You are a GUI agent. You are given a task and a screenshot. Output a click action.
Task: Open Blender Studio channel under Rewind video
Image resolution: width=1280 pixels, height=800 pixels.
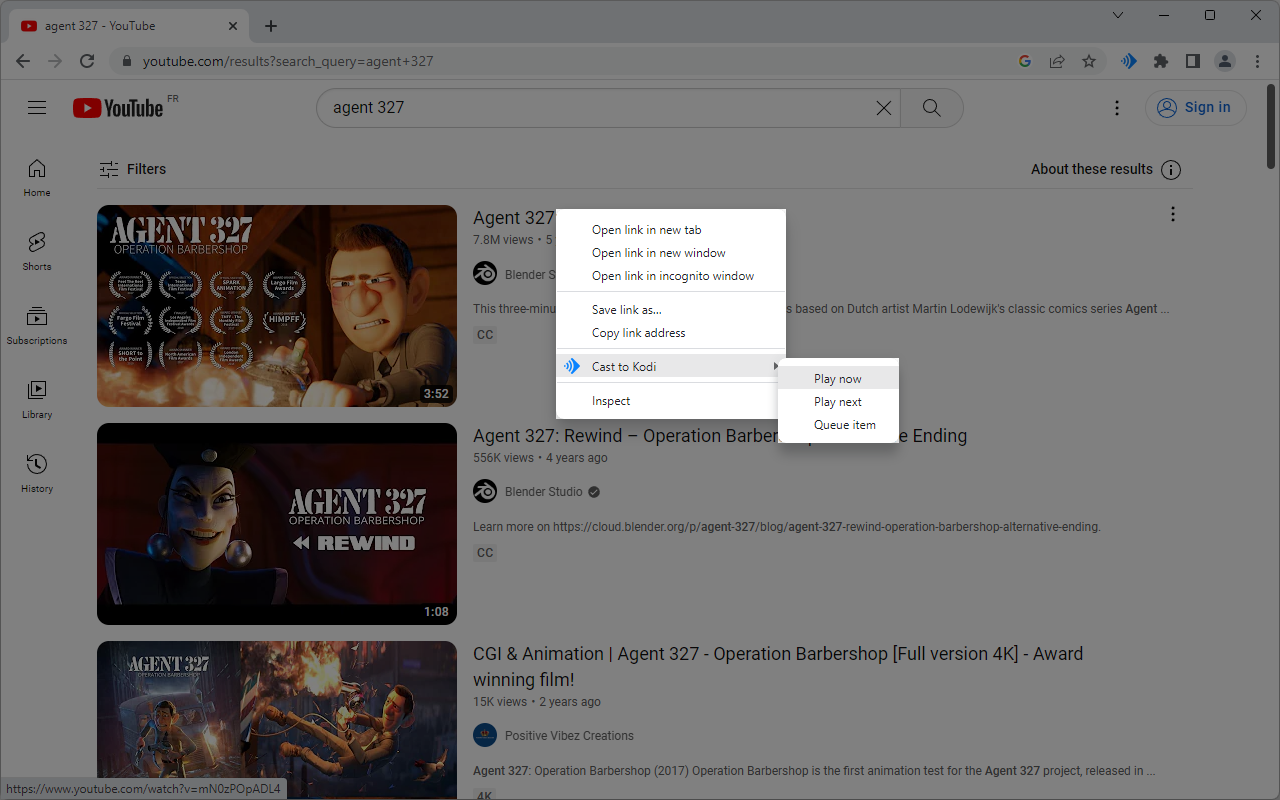tap(544, 492)
